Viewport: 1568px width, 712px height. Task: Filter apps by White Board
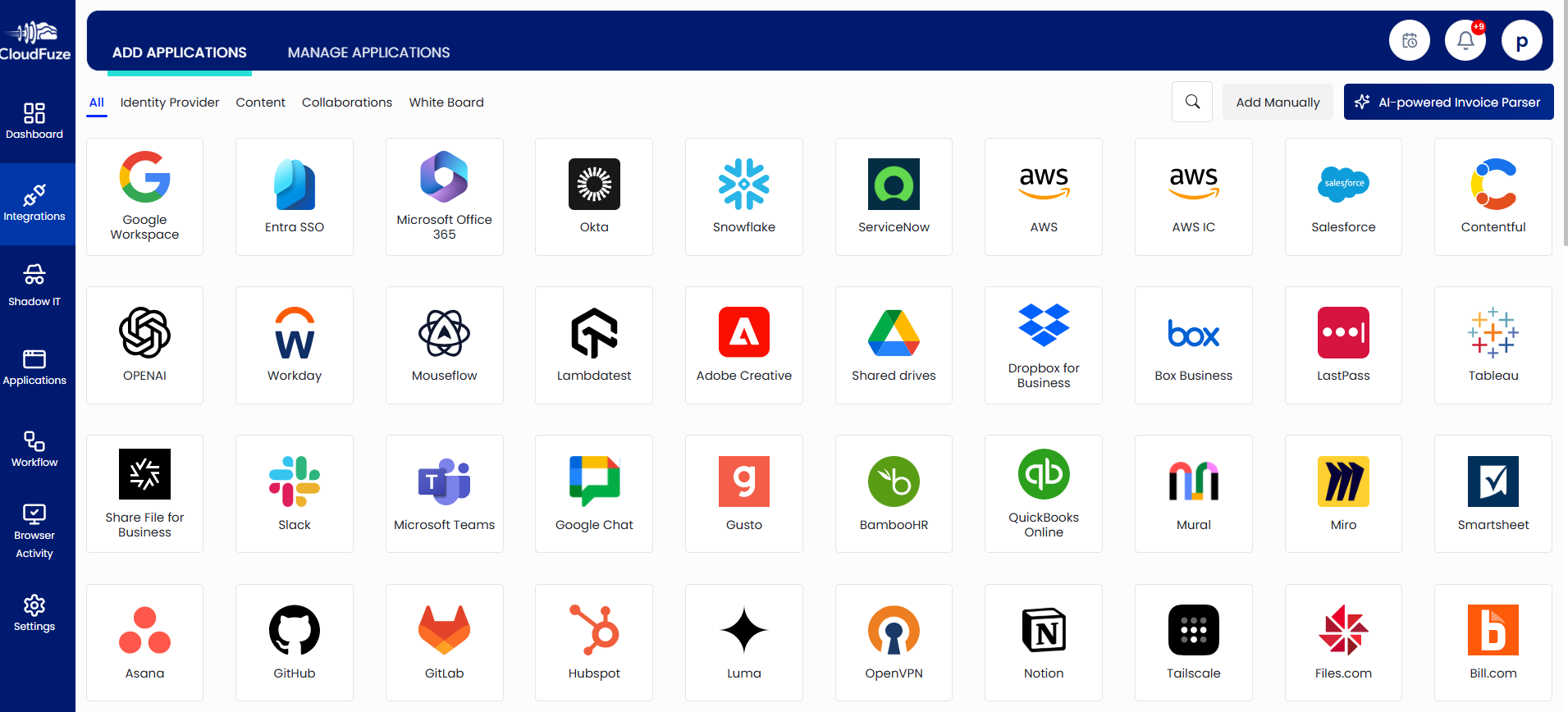(446, 103)
